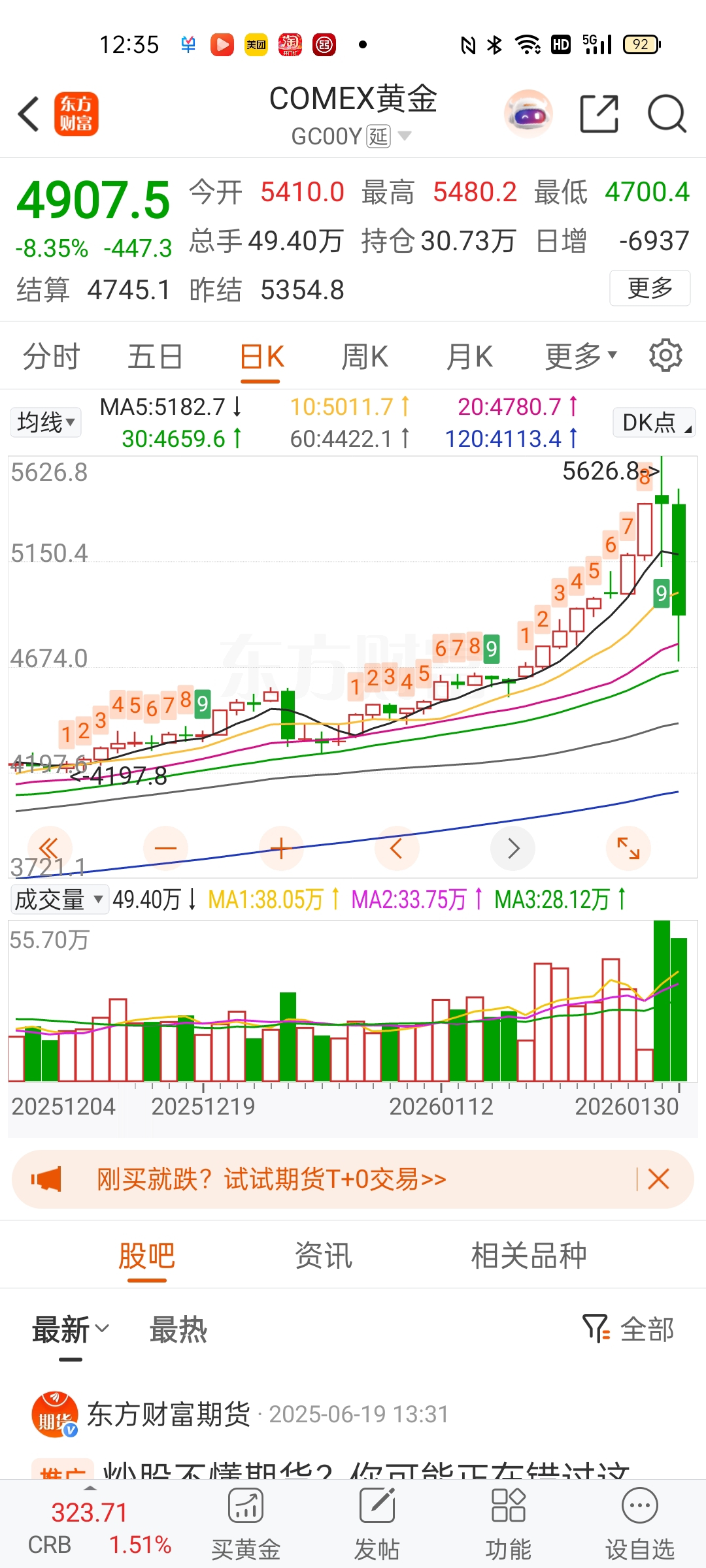Expand the GC00Y contract dropdown
Screen dimensions: 706x1568
[x=405, y=136]
